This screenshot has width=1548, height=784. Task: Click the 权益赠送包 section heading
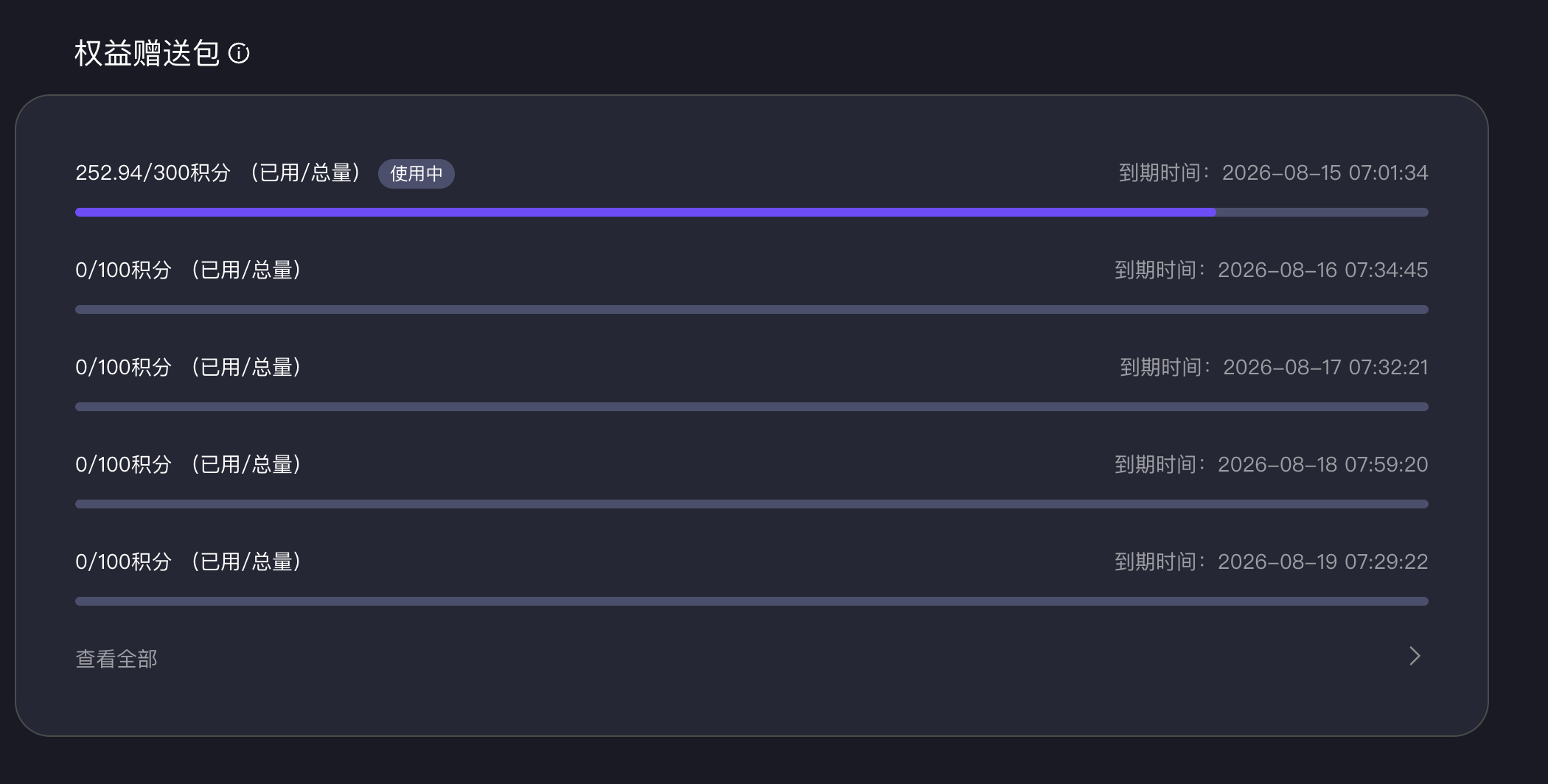coord(147,54)
